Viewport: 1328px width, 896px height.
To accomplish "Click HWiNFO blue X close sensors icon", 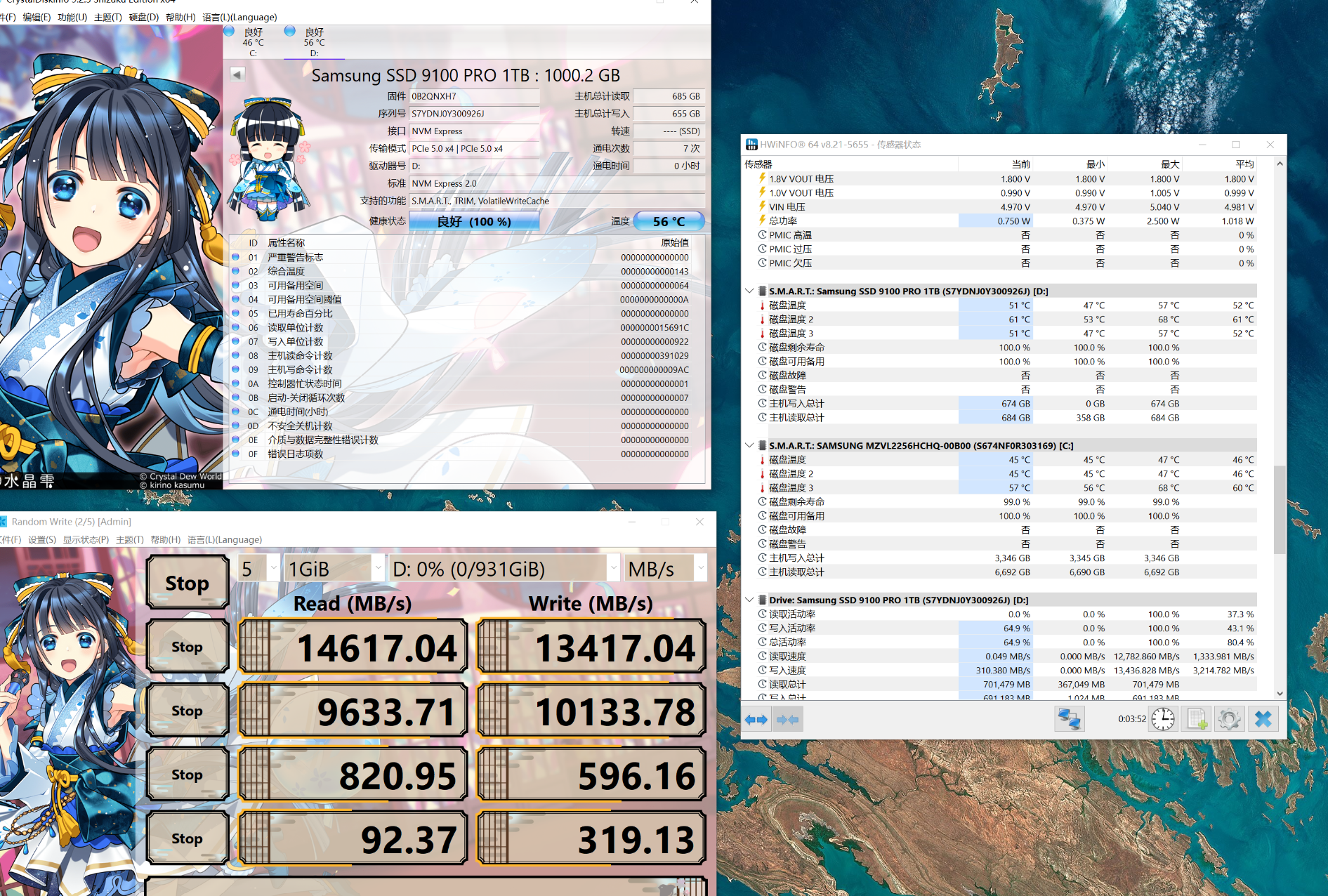I will pyautogui.click(x=1263, y=719).
